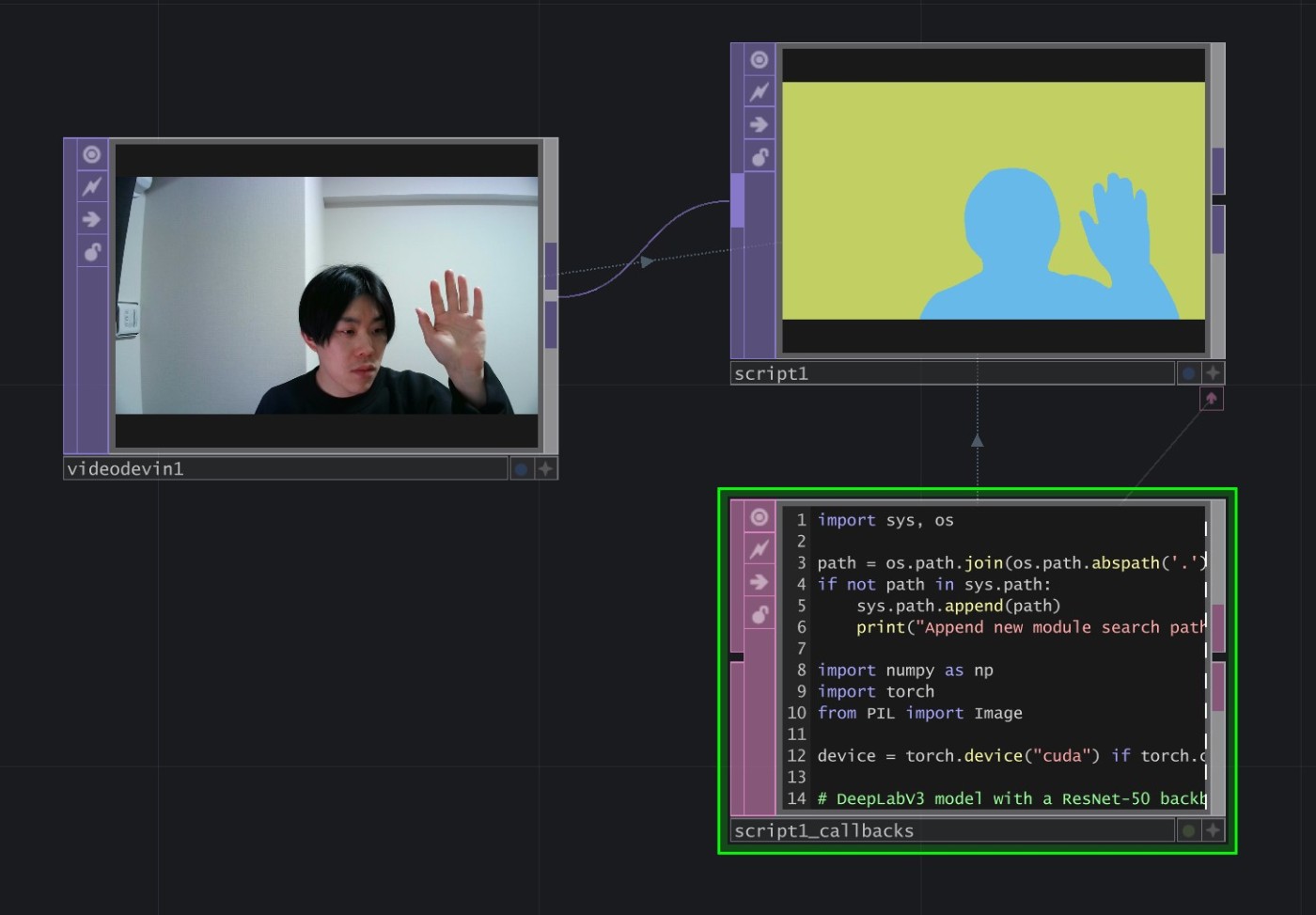Screen dimensions: 1316x915
Task: Toggle lock flag on videodevin1 node
Action: (91, 251)
